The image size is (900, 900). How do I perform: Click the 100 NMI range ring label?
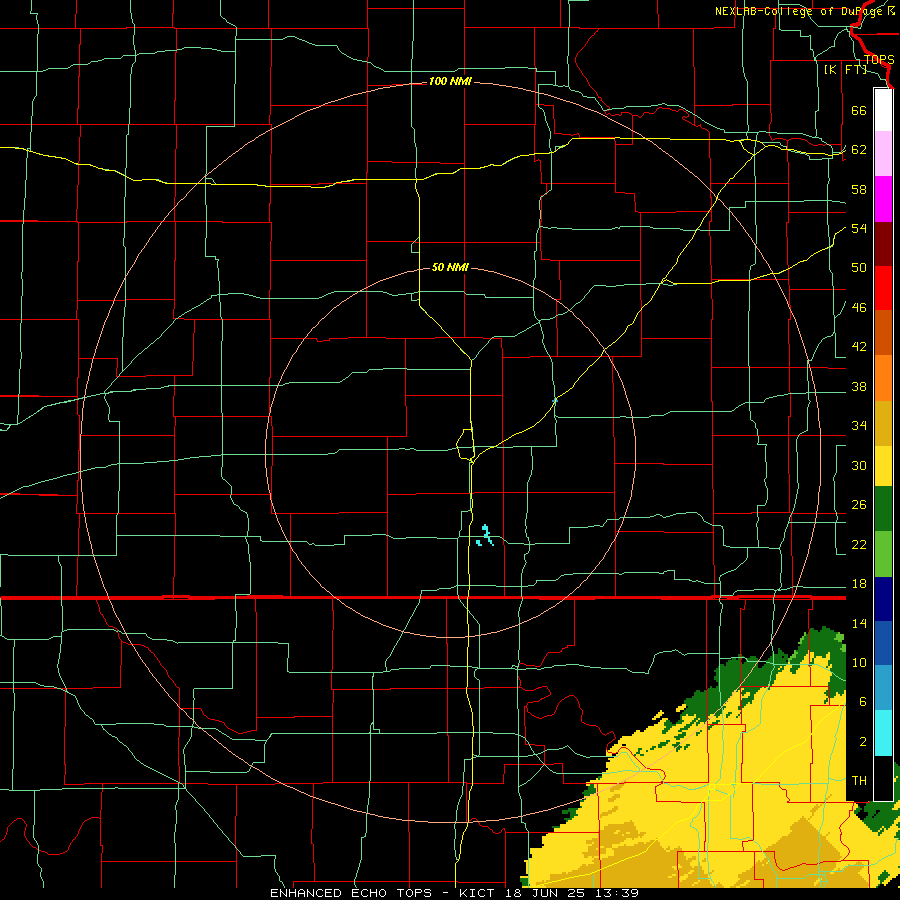(x=450, y=82)
